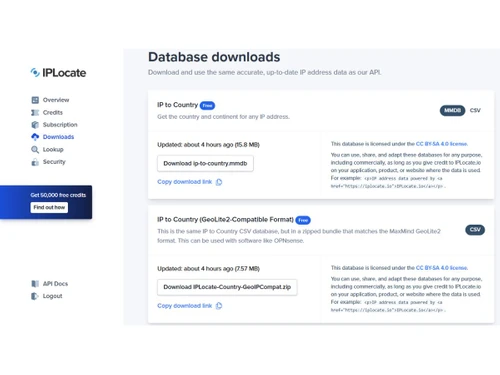Image resolution: width=500 pixels, height=375 pixels.
Task: Click the Database downloads heading
Action: pyautogui.click(x=214, y=57)
